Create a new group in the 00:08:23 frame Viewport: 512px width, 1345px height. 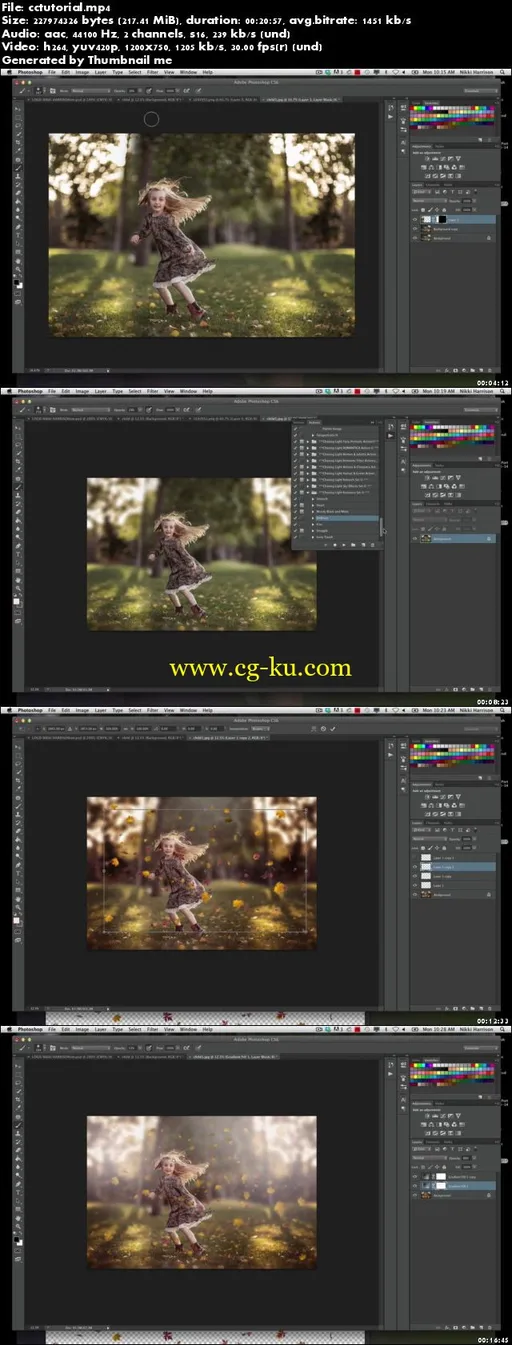[472, 689]
